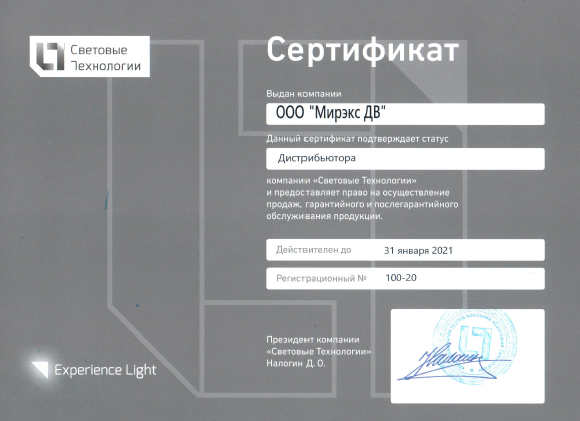Viewport: 580px width, 421px height.
Task: Click the Выдан компании label
Action: coord(304,94)
